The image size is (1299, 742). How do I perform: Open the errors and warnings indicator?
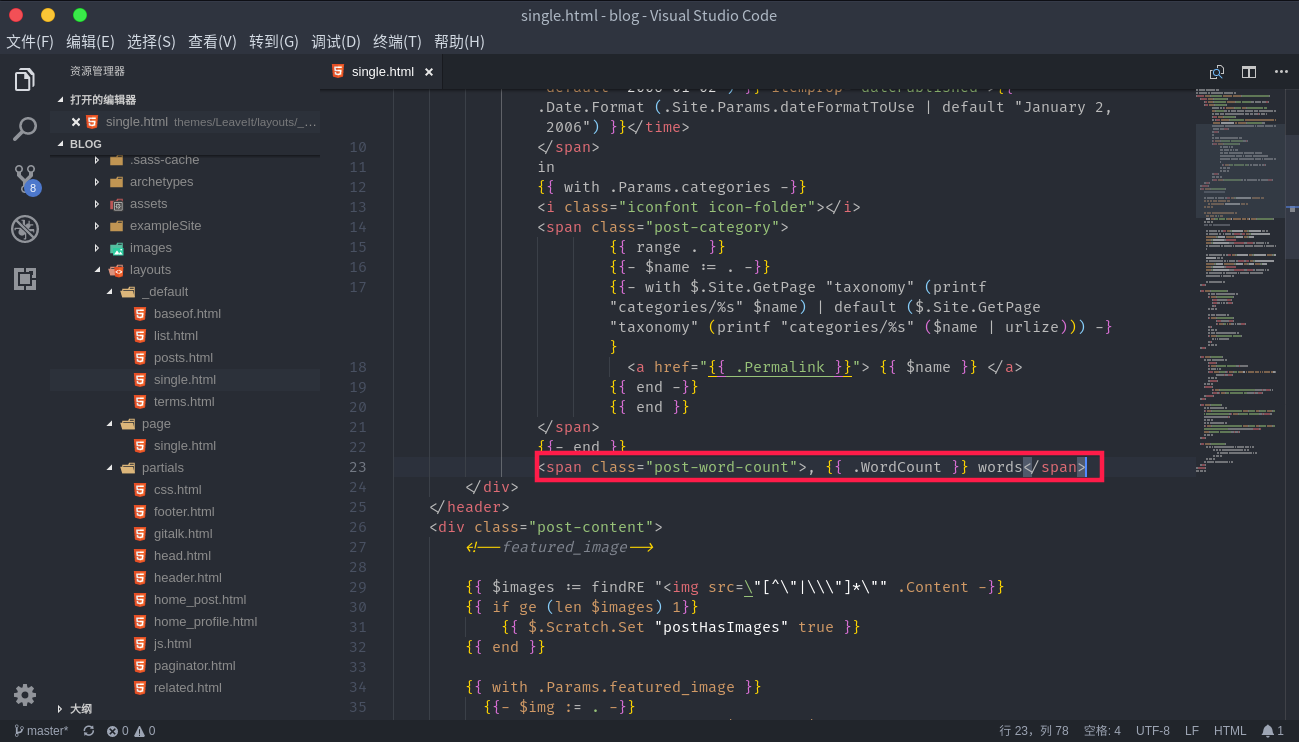click(131, 731)
